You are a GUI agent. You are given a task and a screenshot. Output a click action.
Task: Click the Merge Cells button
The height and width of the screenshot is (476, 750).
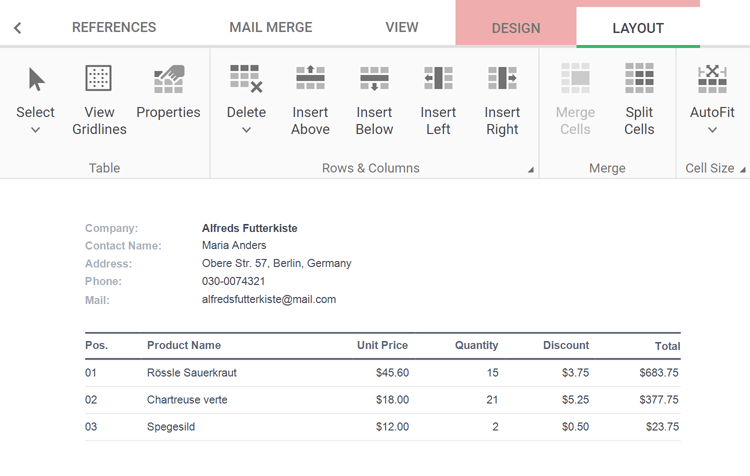click(x=575, y=100)
